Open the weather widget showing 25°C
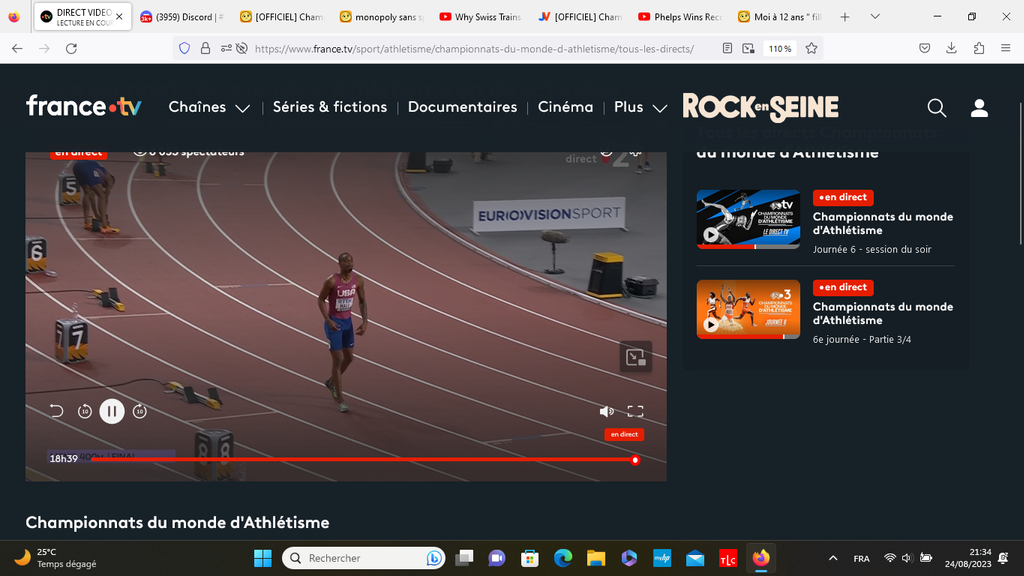This screenshot has width=1024, height=576. click(x=56, y=558)
